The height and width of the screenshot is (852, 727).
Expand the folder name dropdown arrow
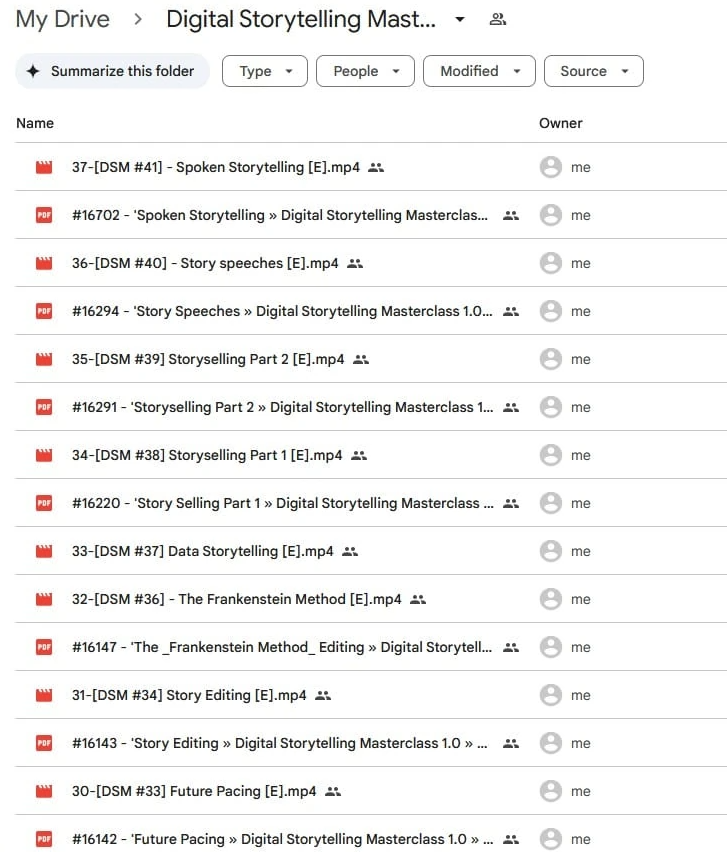coord(460,20)
